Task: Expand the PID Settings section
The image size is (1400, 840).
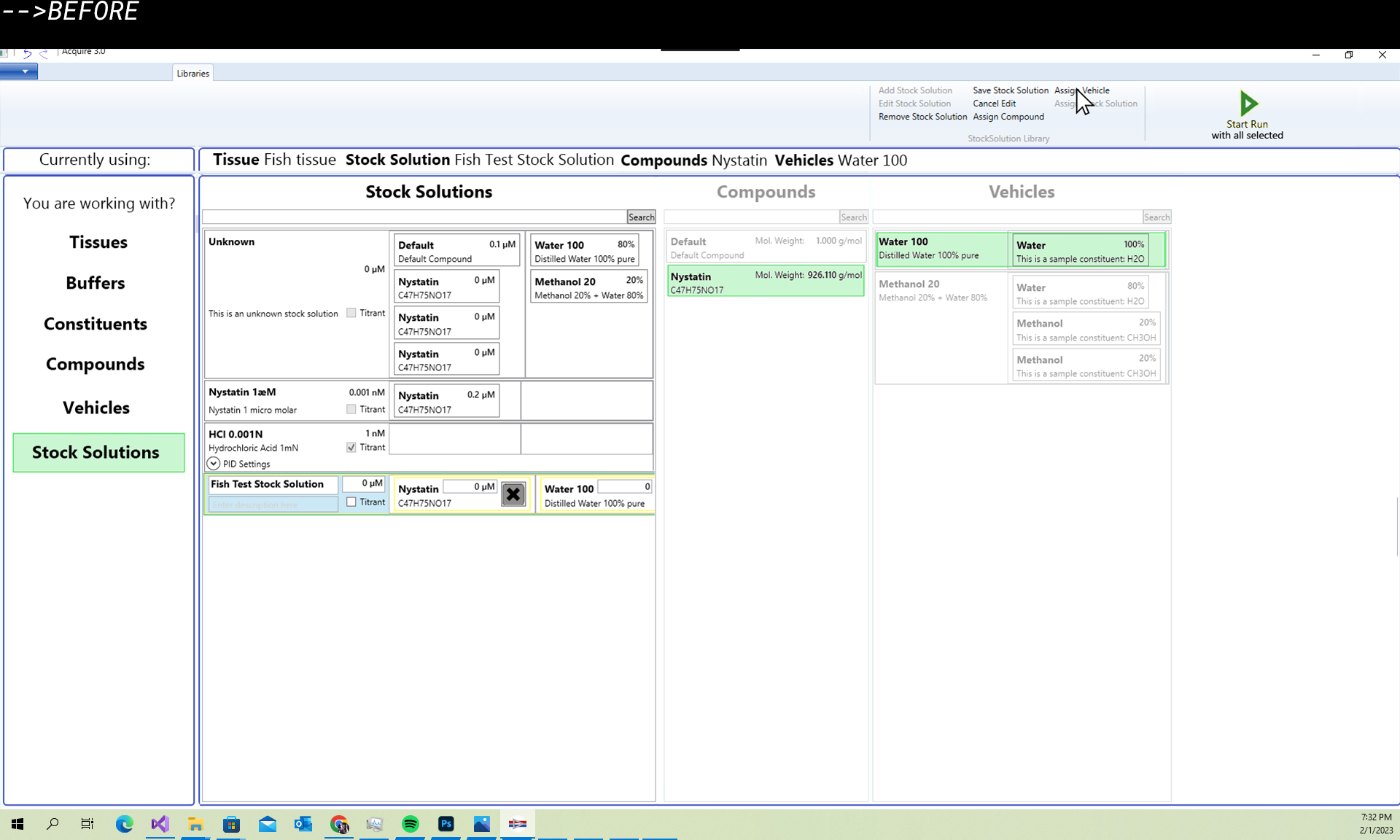Action: click(x=214, y=464)
